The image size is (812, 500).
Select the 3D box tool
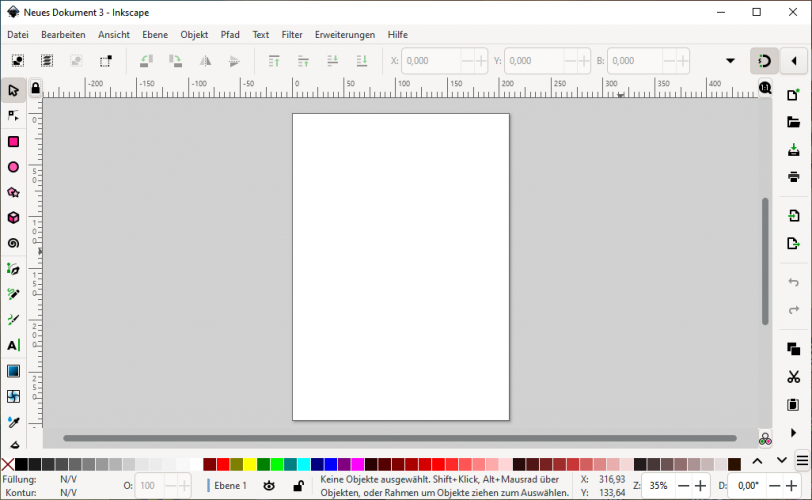click(13, 218)
